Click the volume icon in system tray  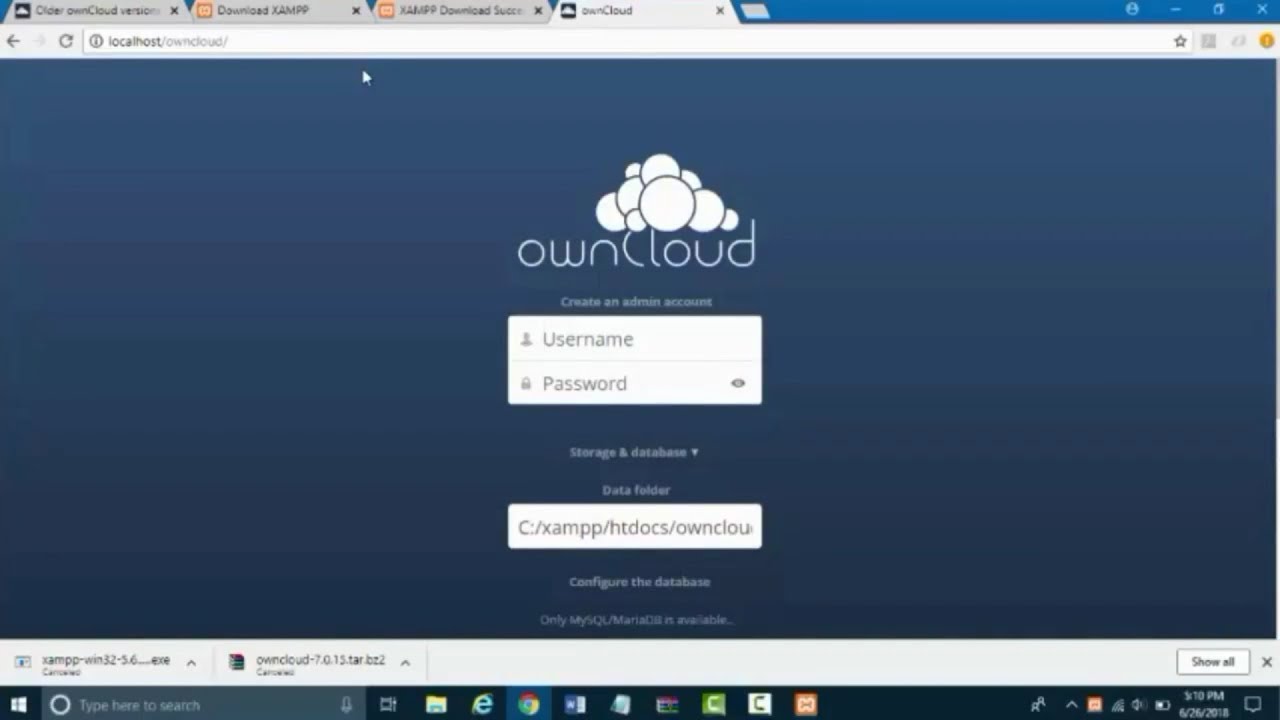point(1139,705)
